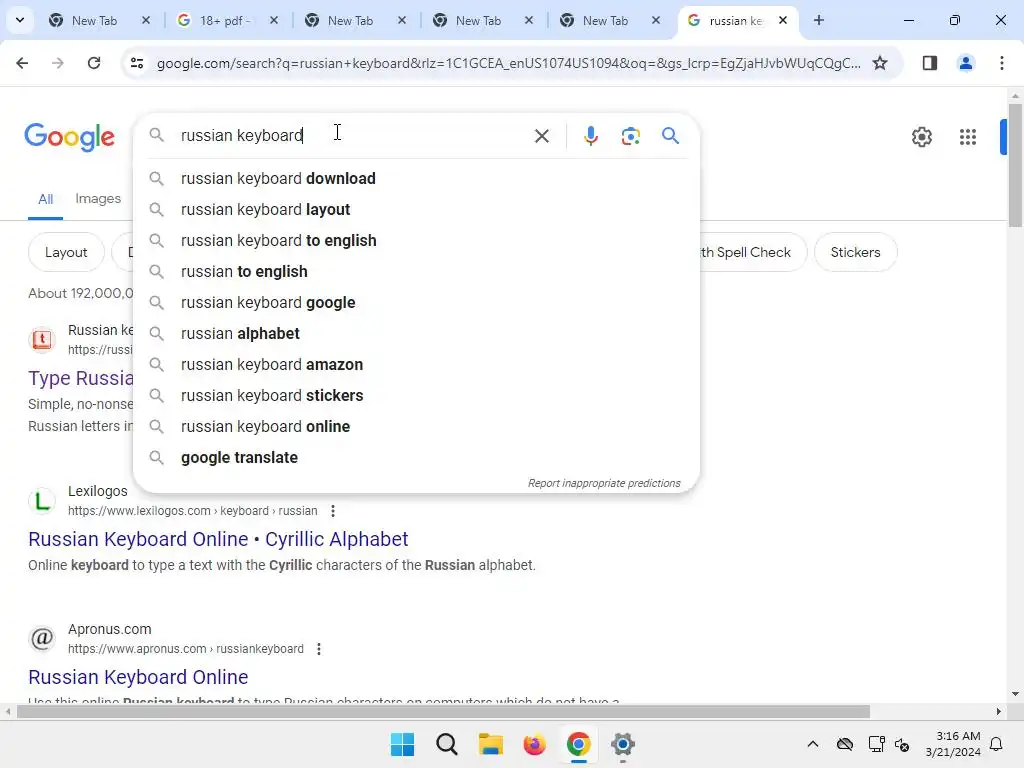The height and width of the screenshot is (768, 1024).
Task: Filter results by Layout chip
Action: coord(66,252)
